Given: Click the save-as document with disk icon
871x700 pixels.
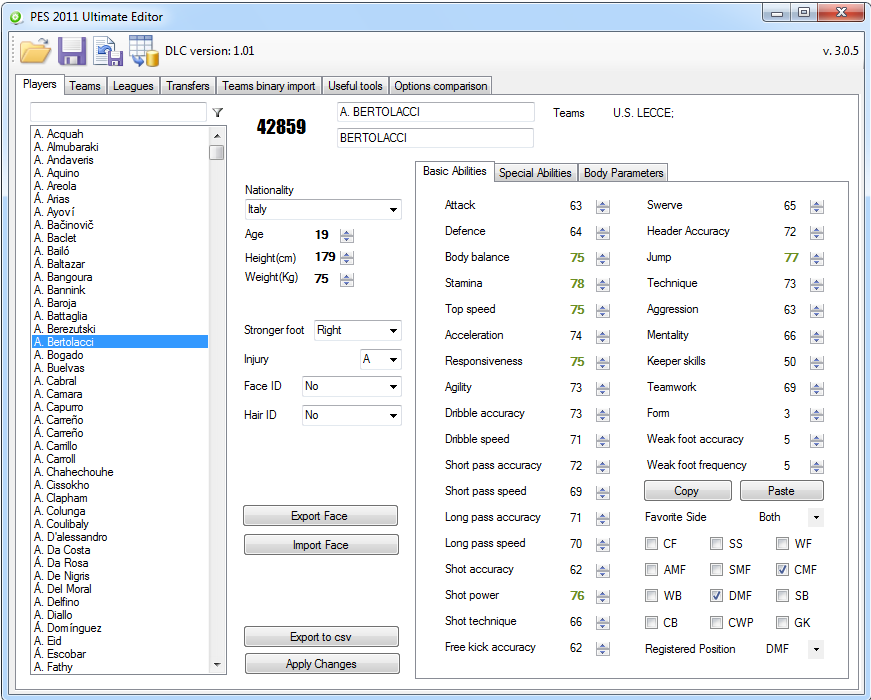Looking at the screenshot, I should tap(108, 51).
